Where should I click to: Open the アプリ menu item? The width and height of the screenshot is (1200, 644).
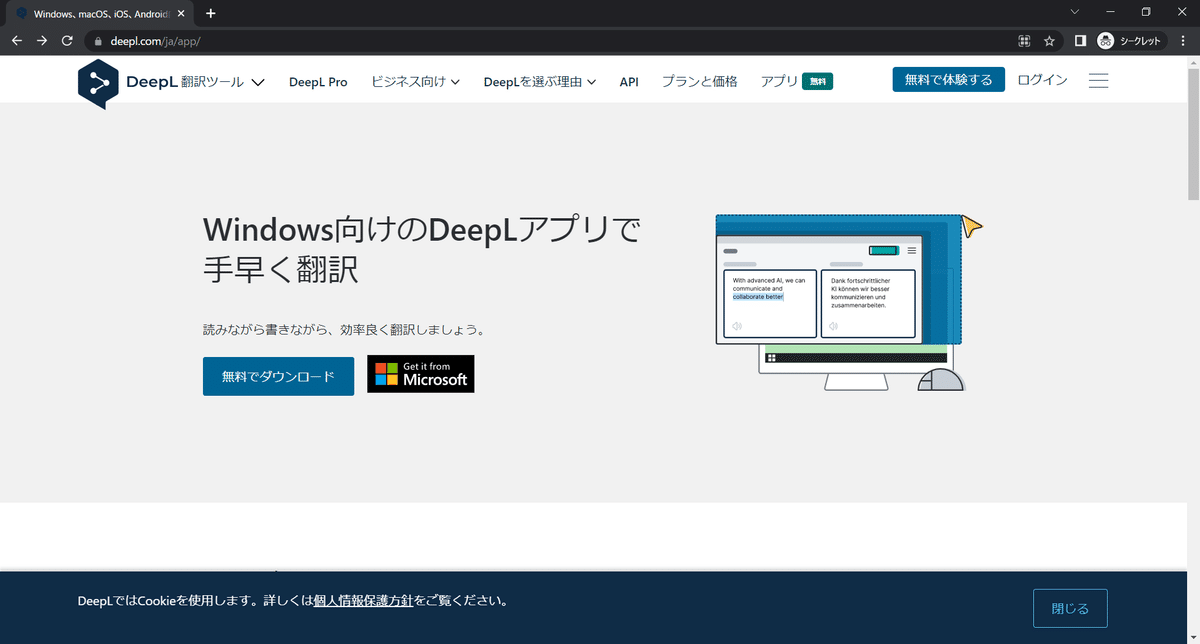tap(779, 82)
